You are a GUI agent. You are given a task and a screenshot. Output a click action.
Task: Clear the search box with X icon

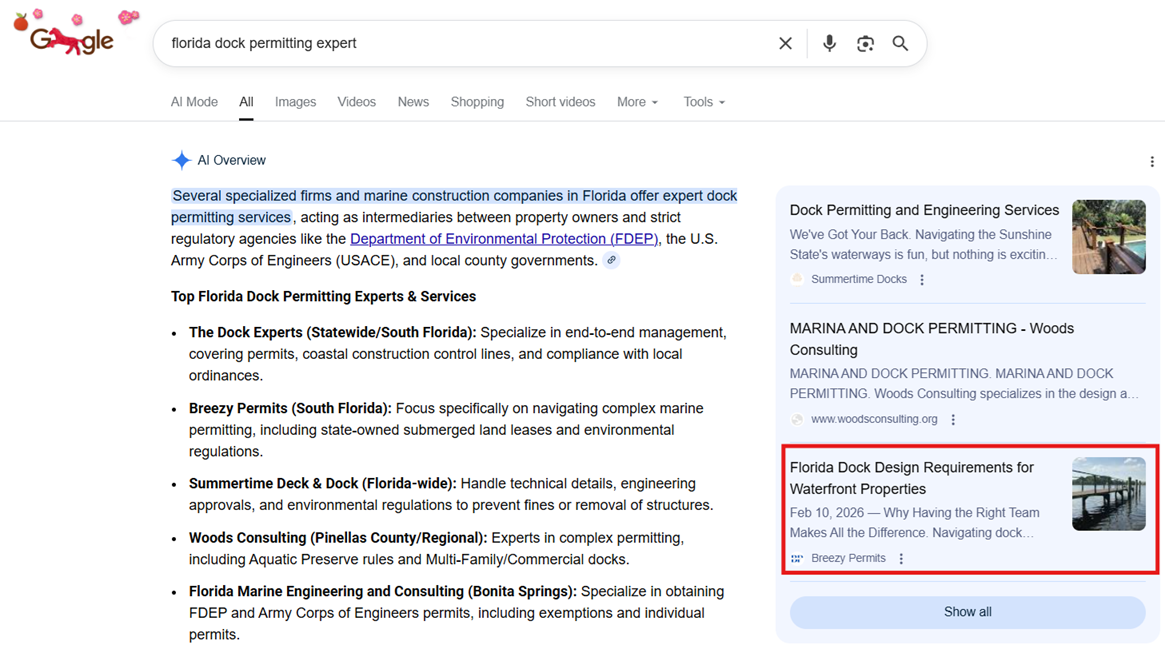(x=785, y=44)
